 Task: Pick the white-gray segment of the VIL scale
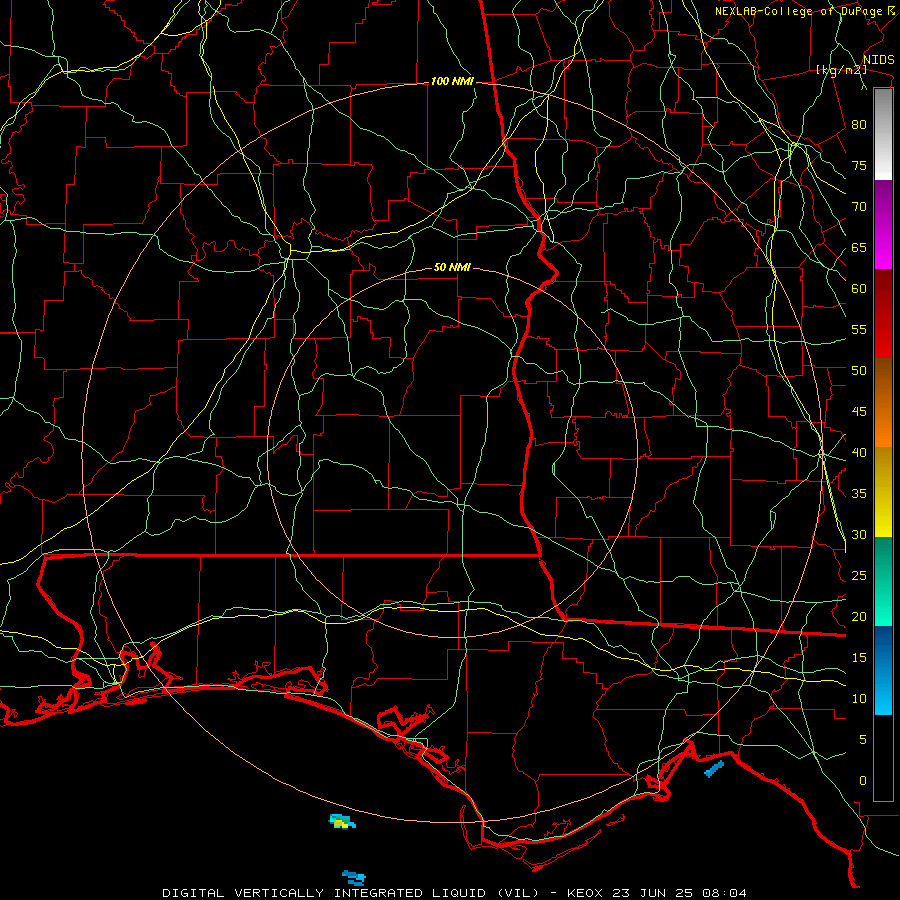point(883,134)
